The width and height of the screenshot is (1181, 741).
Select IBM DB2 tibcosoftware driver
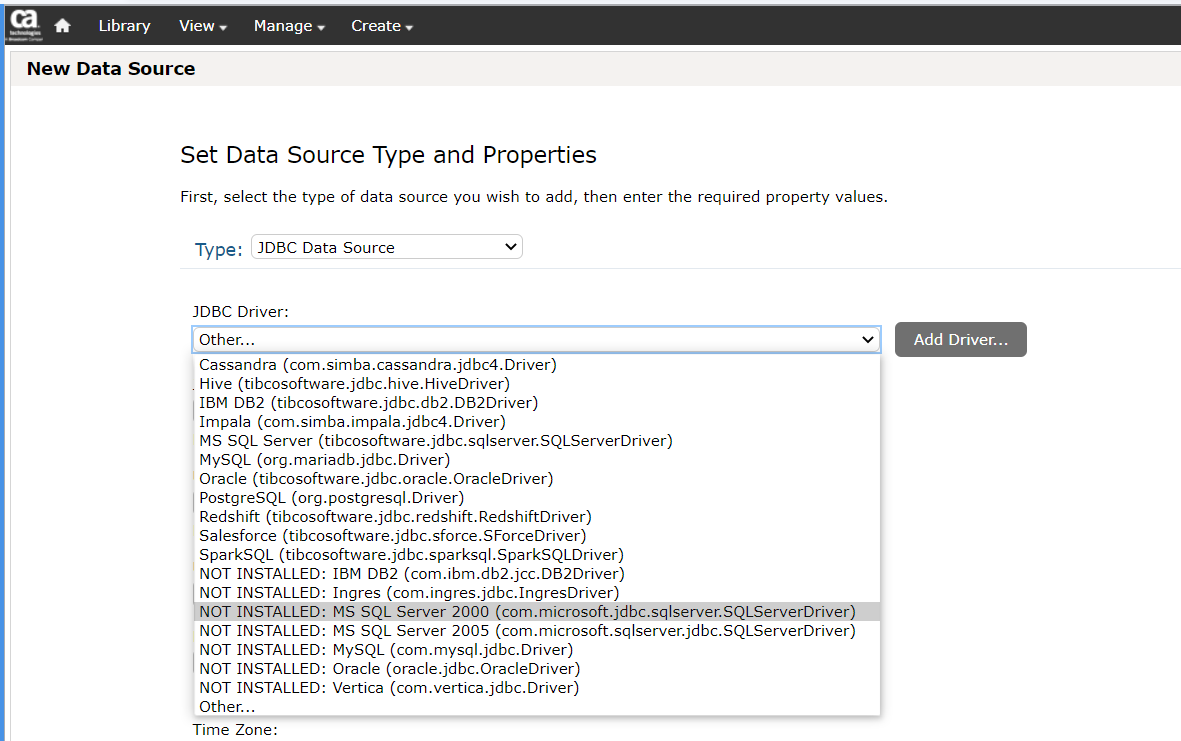click(368, 403)
